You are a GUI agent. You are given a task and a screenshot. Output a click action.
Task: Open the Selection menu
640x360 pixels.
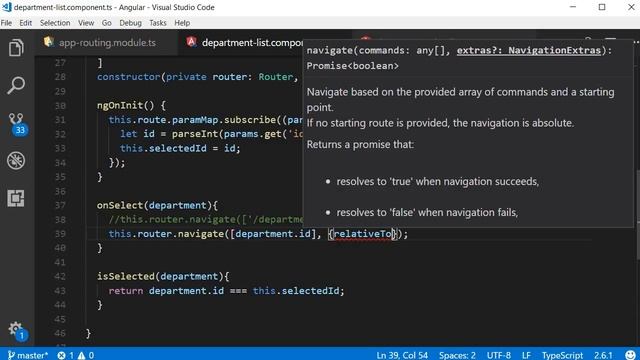(55, 23)
